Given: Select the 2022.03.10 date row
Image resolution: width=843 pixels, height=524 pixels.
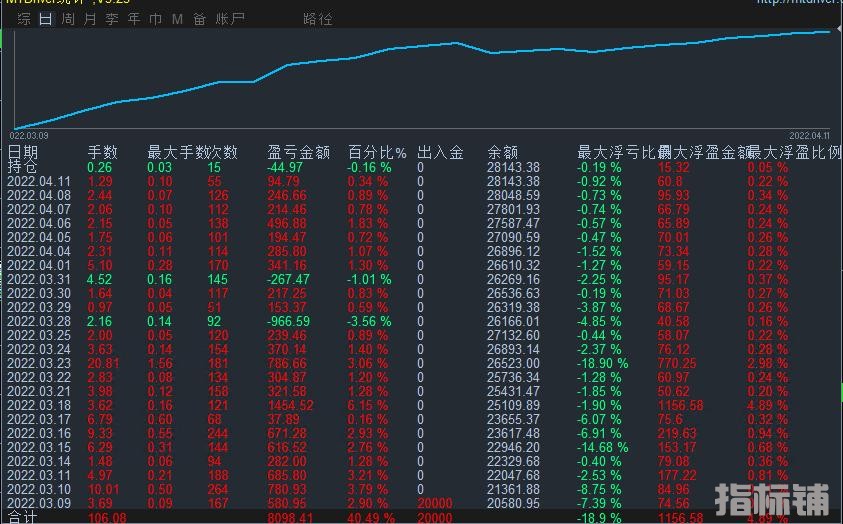Looking at the screenshot, I should (x=39, y=489).
